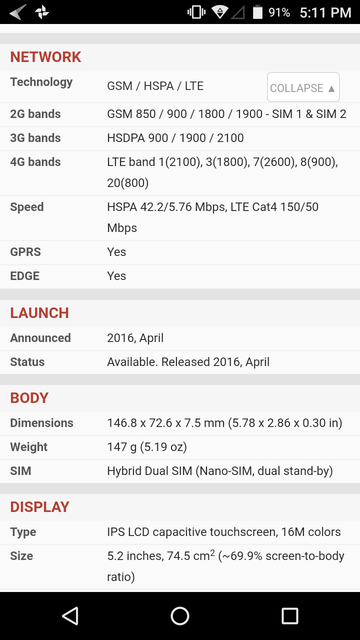Tap the 5:11 PM clock in status bar

coord(325,13)
